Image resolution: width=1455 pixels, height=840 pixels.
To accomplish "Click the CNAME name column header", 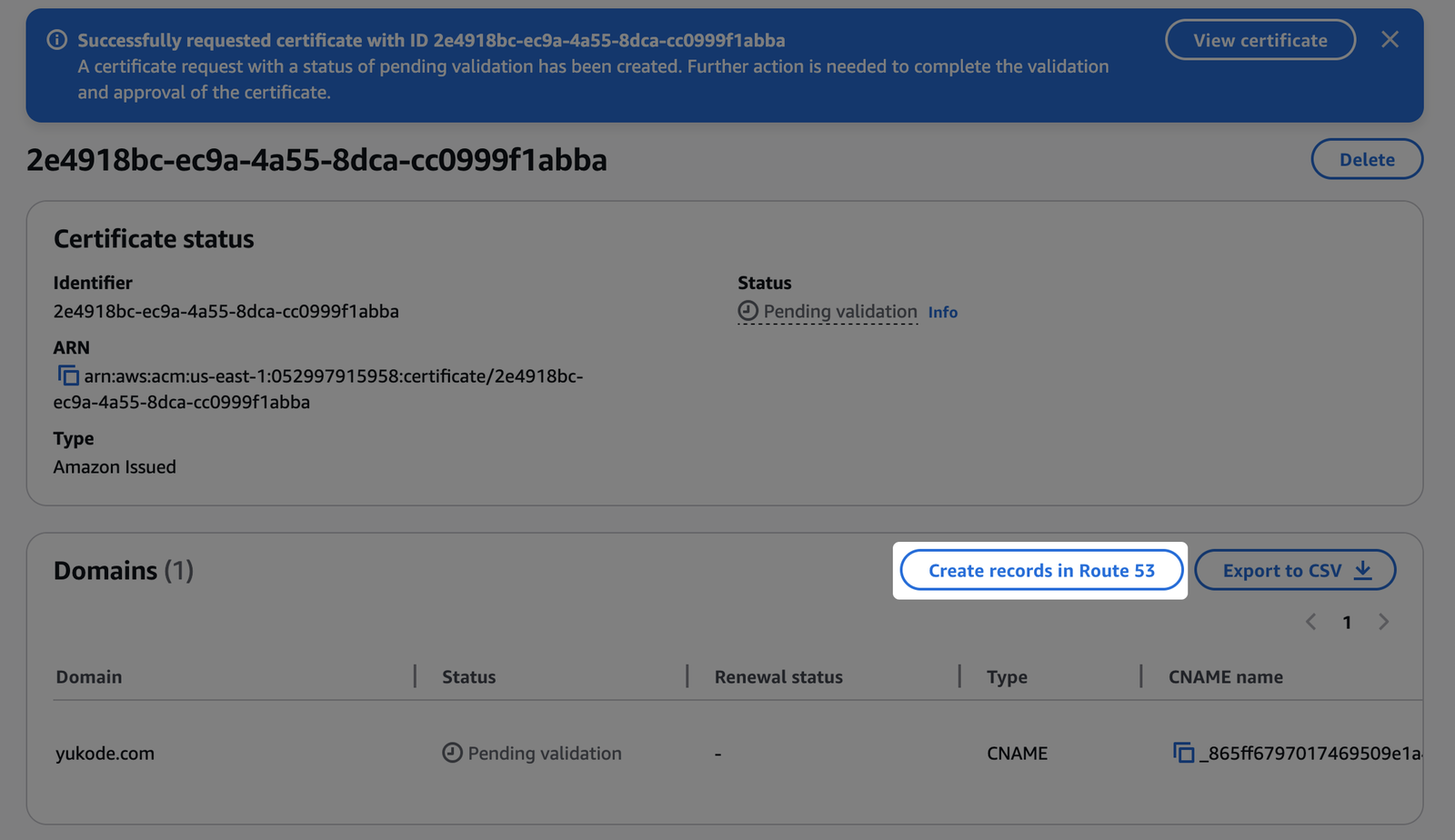I will tap(1226, 676).
